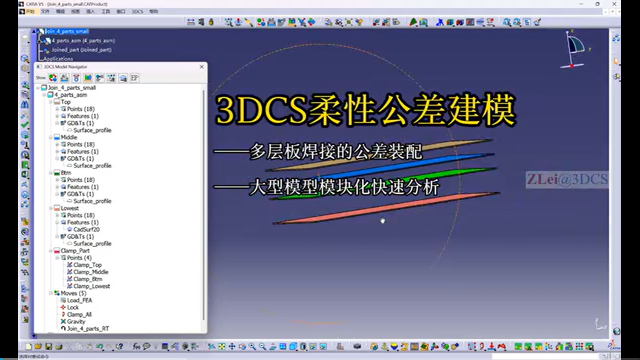
Task: Select the Clamp_Top point
Action: coord(87,265)
